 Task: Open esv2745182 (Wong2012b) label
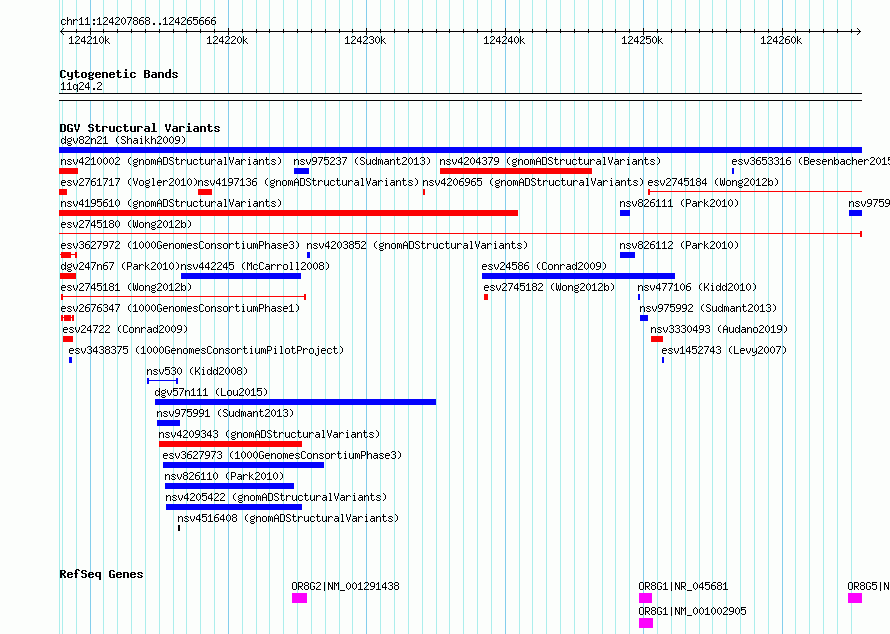click(x=549, y=287)
